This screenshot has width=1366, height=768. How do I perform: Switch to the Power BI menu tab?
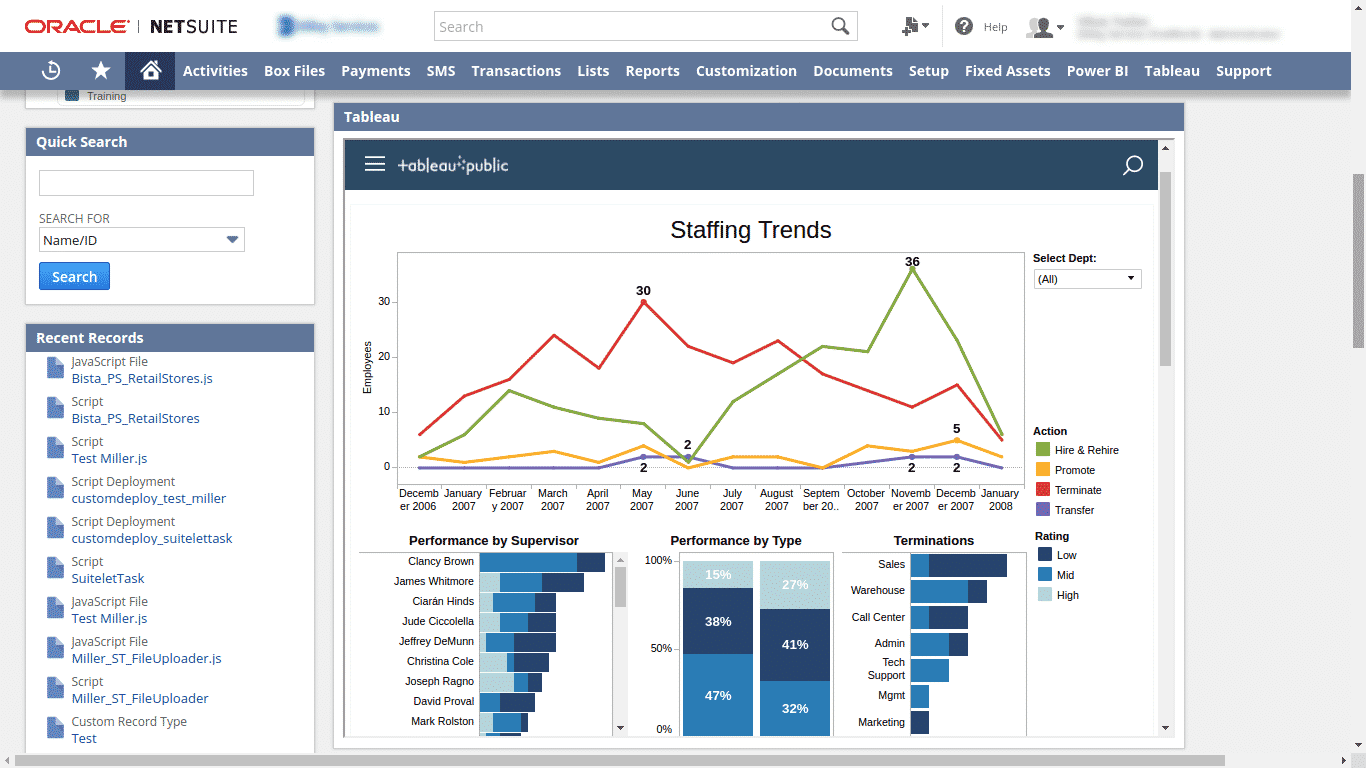click(x=1097, y=71)
